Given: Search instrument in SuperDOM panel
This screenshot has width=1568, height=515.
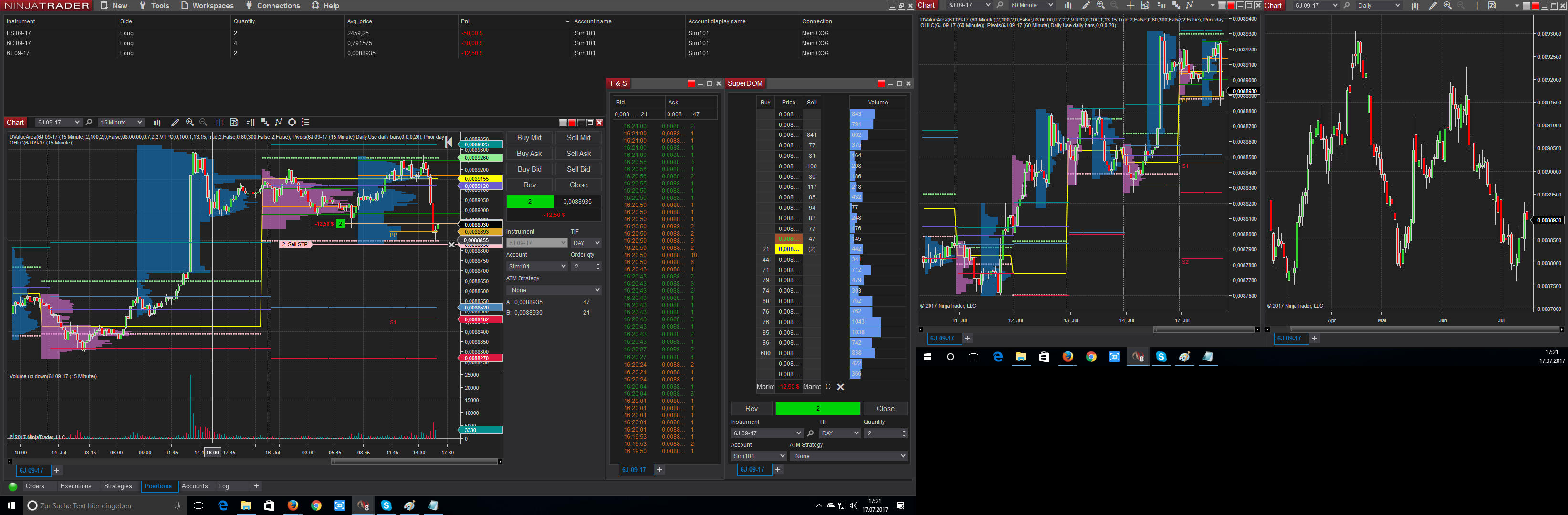Looking at the screenshot, I should tap(810, 433).
